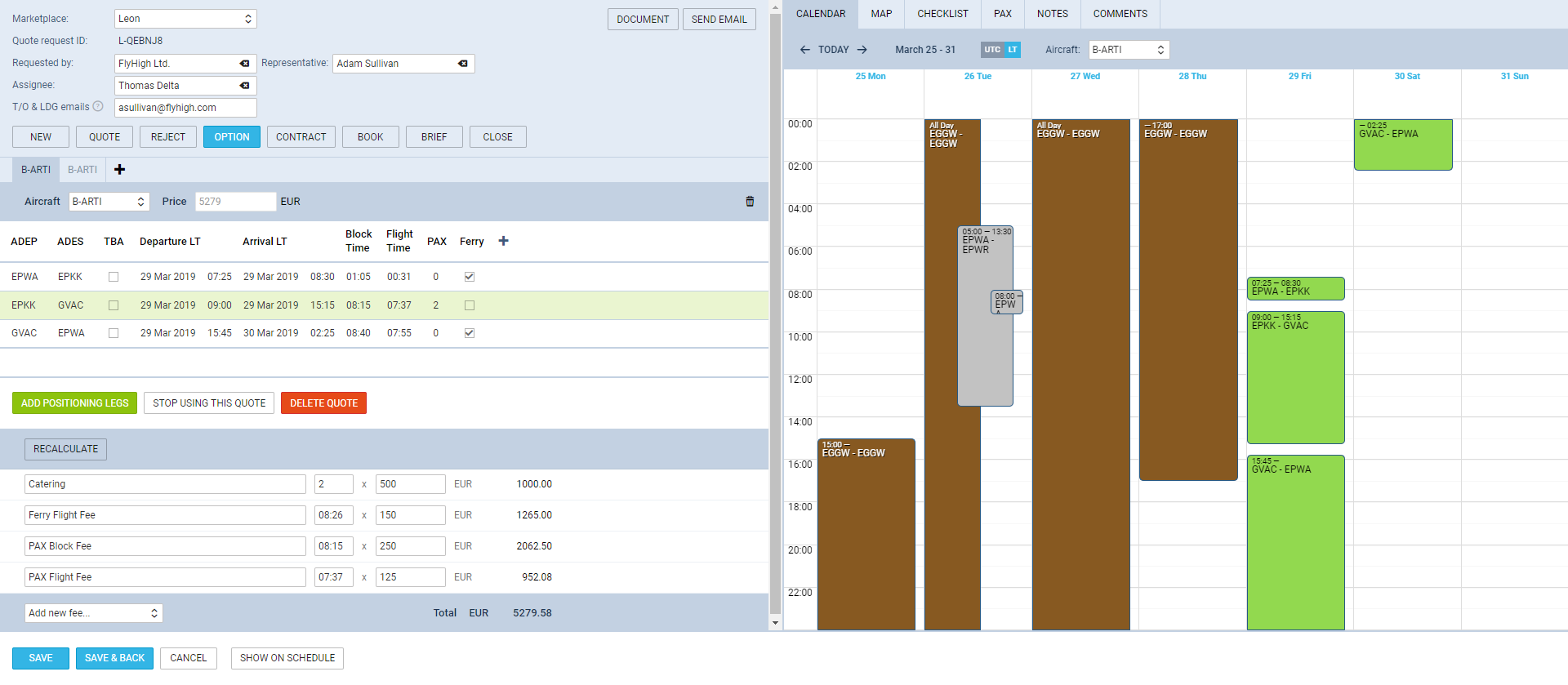Click the Ferry Flight Fee rate field
The height and width of the screenshot is (685, 1568).
411,515
